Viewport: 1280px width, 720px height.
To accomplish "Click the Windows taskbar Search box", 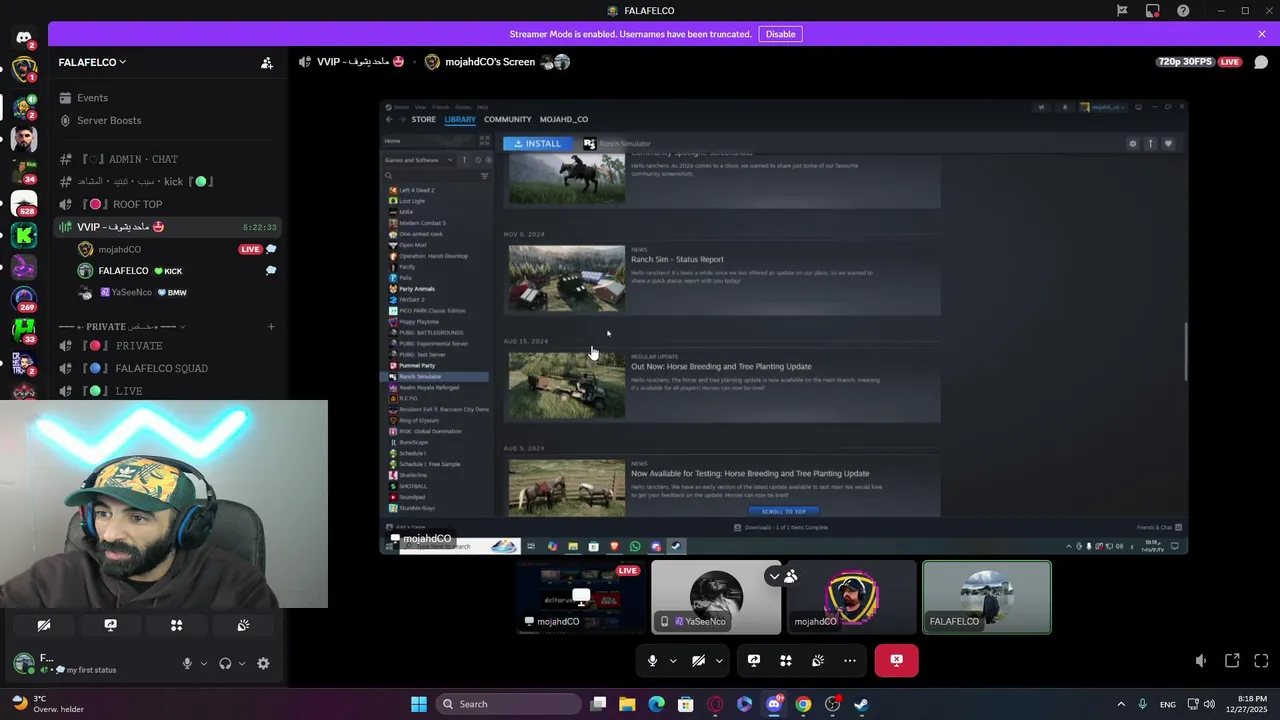I will tap(508, 704).
